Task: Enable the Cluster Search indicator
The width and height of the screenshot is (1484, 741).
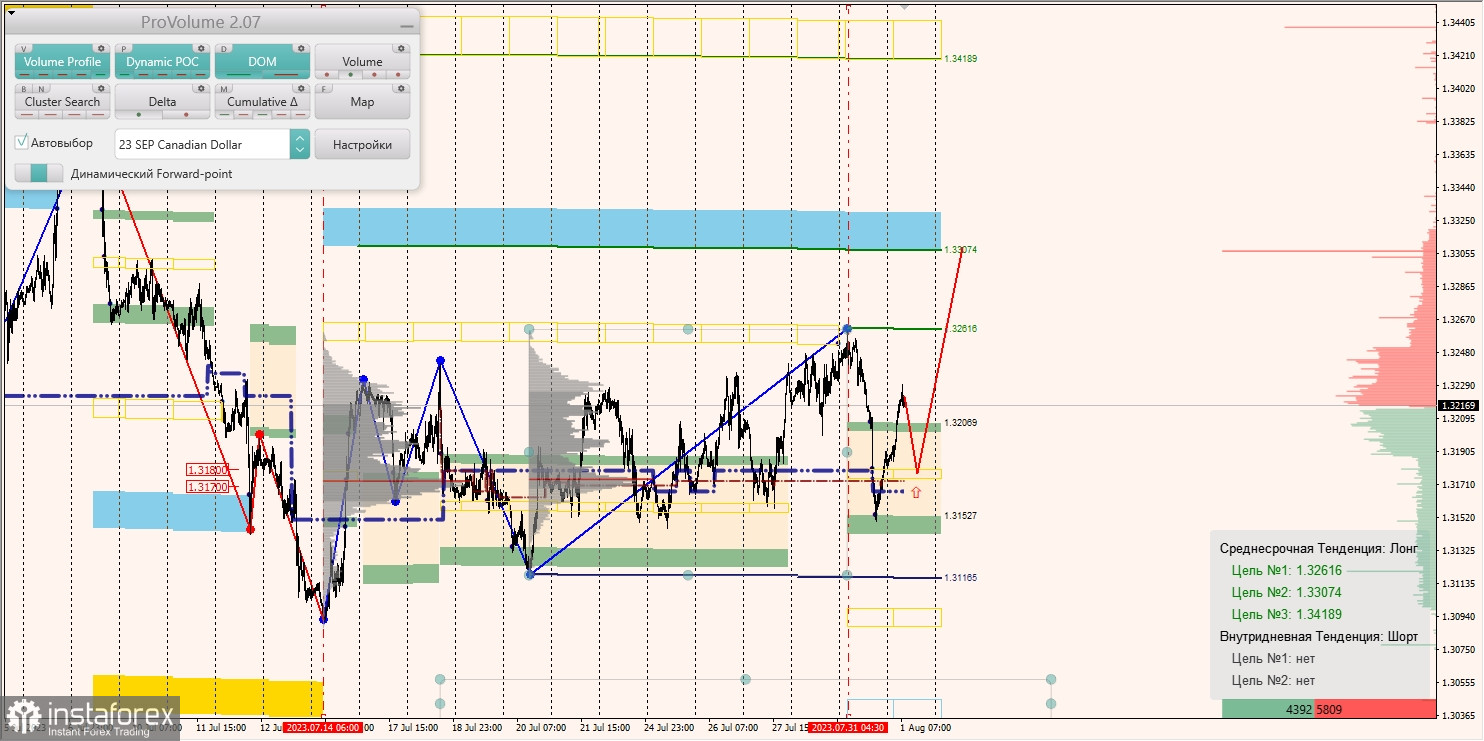Action: tap(62, 101)
